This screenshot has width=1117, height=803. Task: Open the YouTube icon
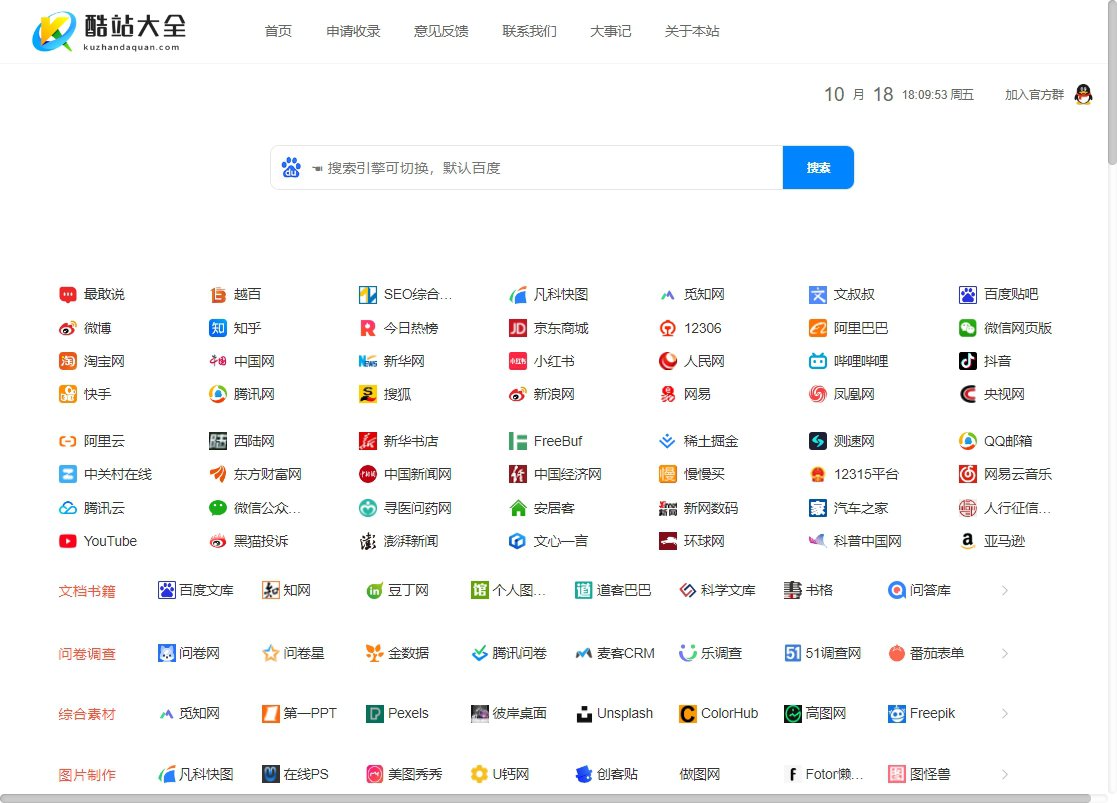click(68, 542)
